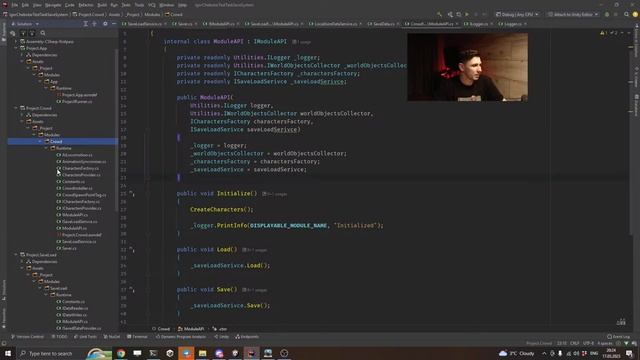The image size is (640, 360).
Task: Select the Crowd folder in Solution tree
Action: click(x=56, y=142)
